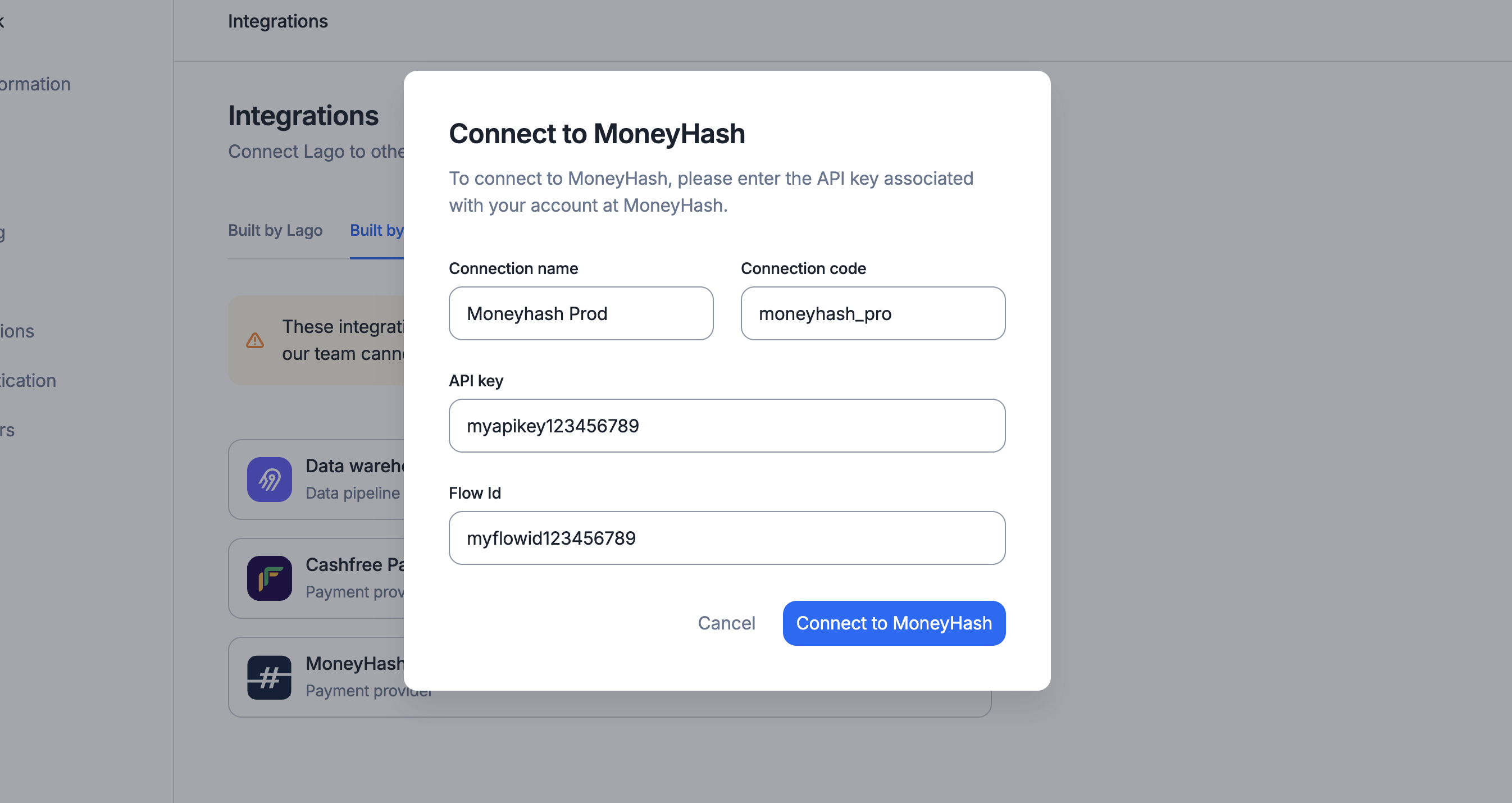Click the Cancel button in dialog
This screenshot has height=803, width=1512.
pos(726,623)
